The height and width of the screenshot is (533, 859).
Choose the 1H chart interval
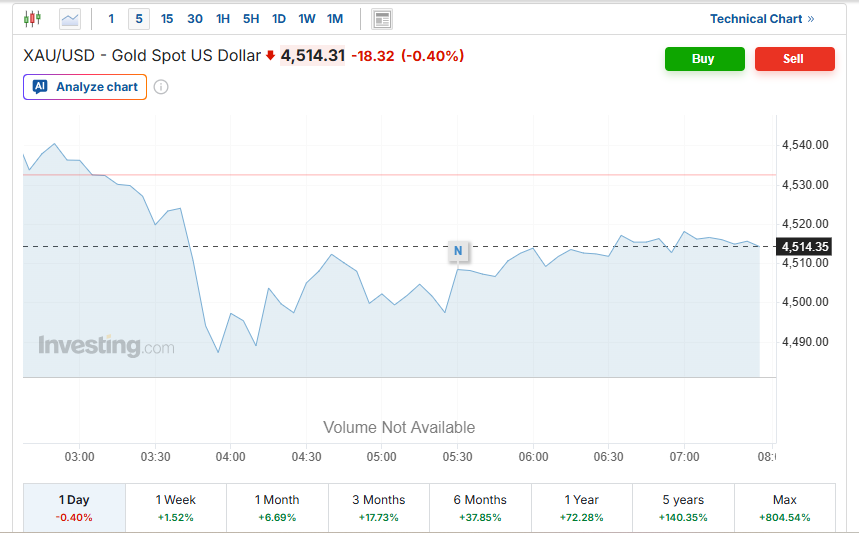(x=223, y=19)
